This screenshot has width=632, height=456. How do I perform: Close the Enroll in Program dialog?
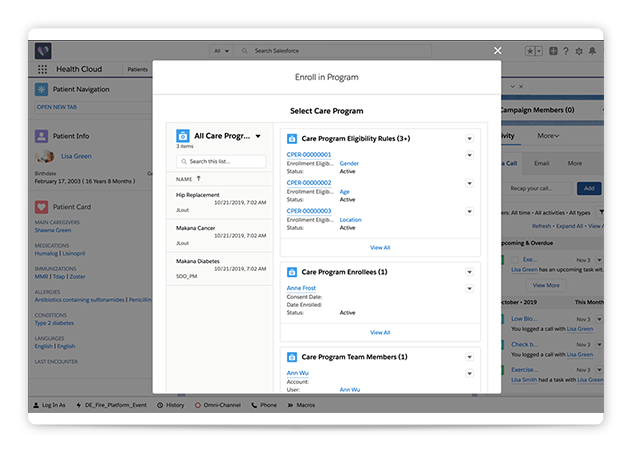pos(498,50)
